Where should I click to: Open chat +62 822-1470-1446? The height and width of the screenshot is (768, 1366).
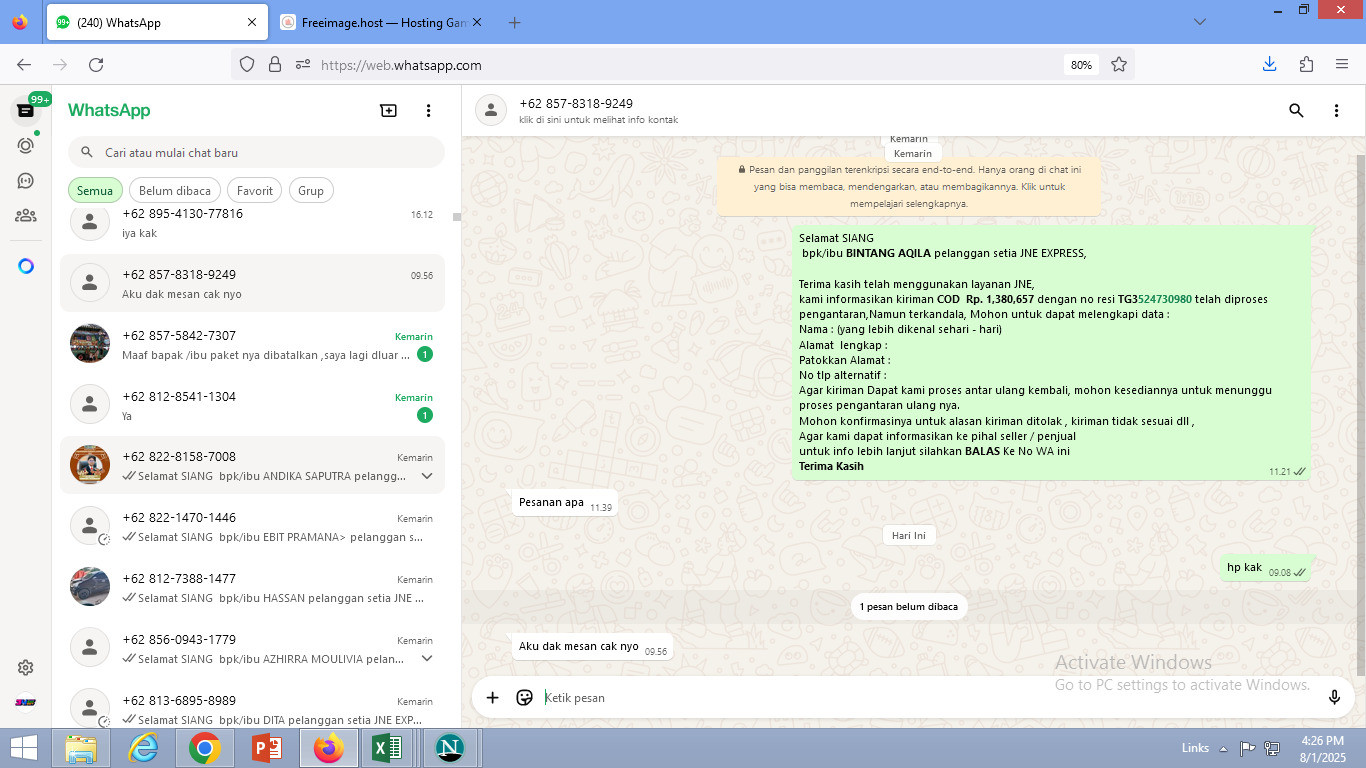tap(252, 527)
